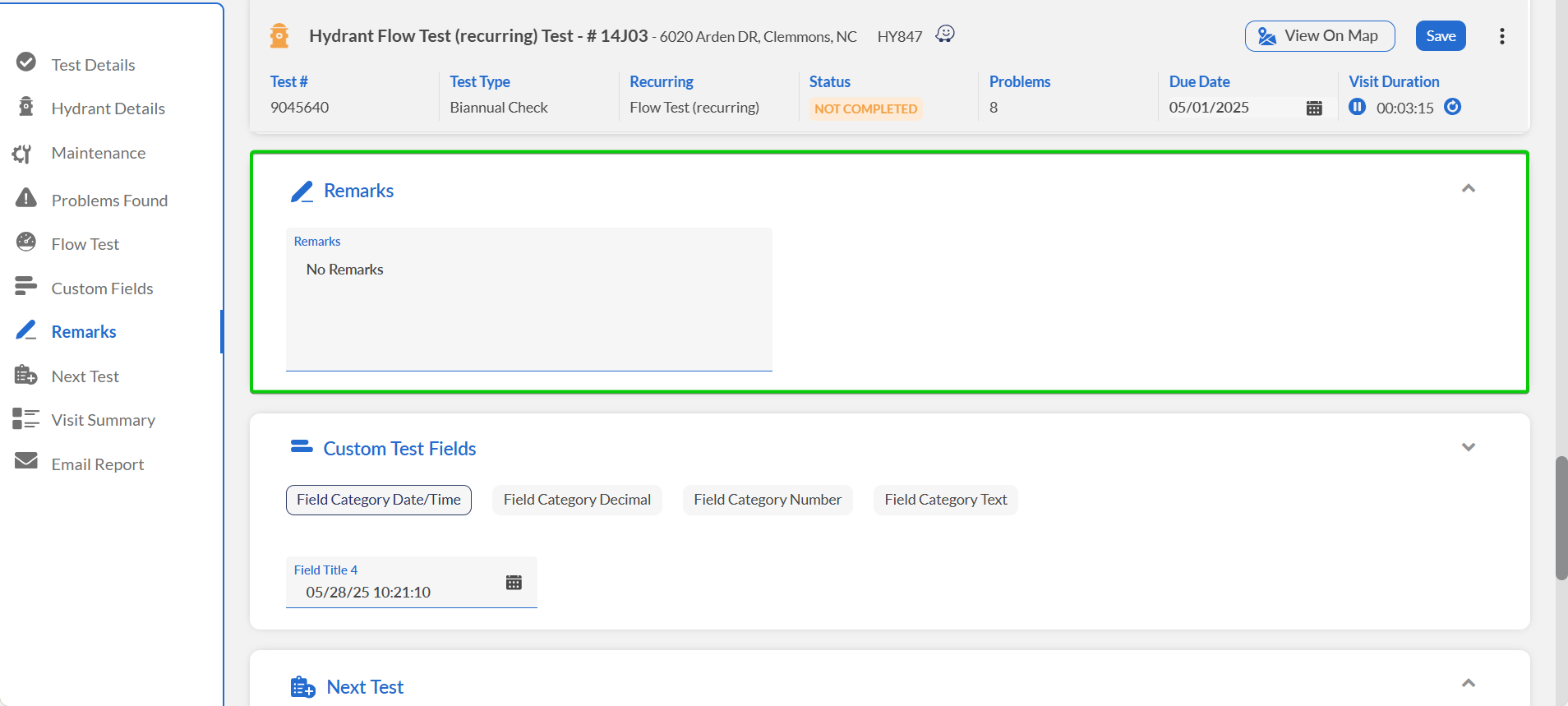Viewport: 1568px width, 706px height.
Task: Open the Due Date calendar picker
Action: coord(1313,108)
